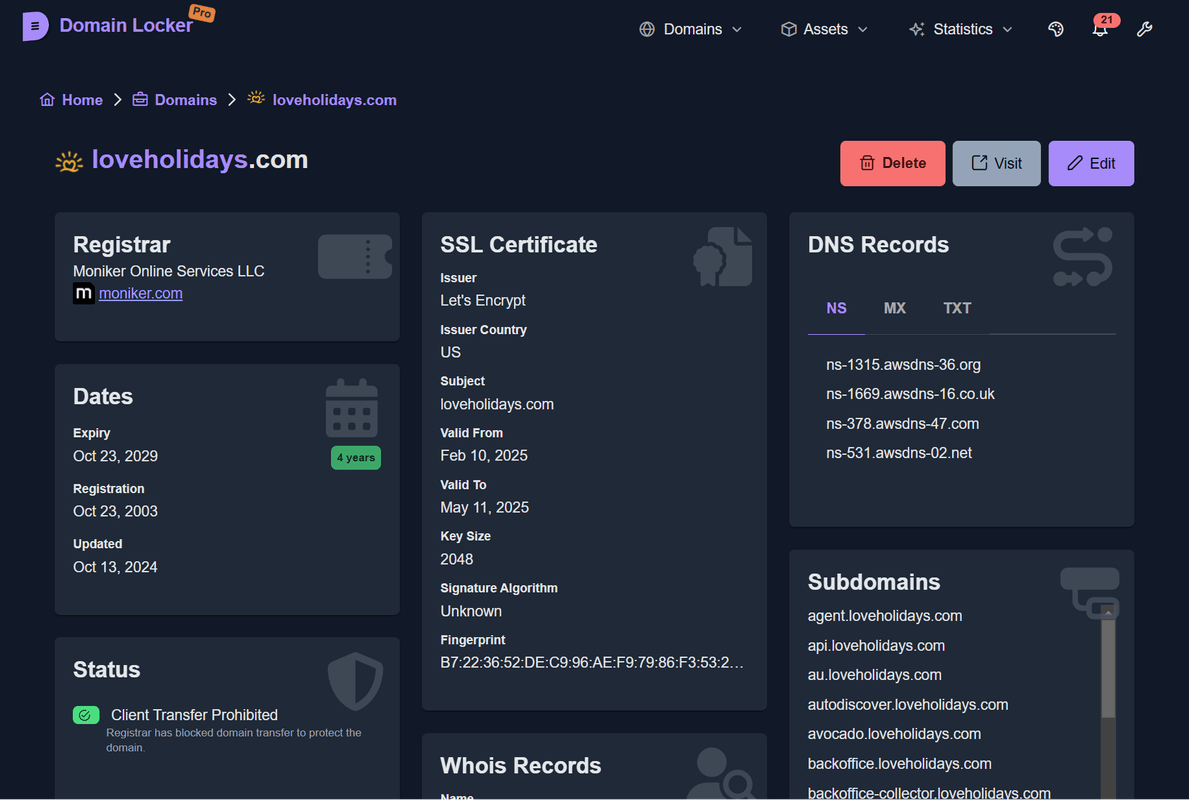The height and width of the screenshot is (800, 1189).
Task: Expand the Assets dropdown menu
Action: (824, 29)
